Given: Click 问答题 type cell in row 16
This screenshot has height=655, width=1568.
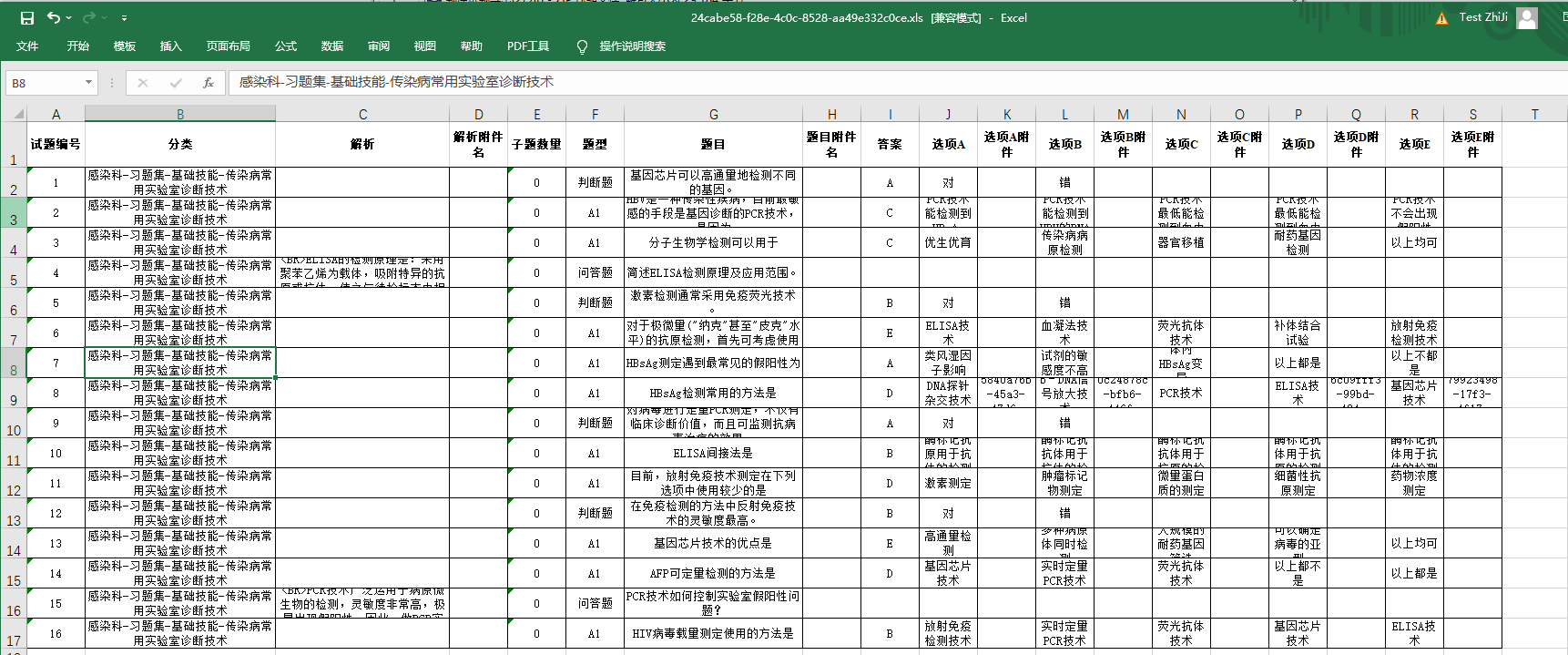Looking at the screenshot, I should [x=595, y=603].
